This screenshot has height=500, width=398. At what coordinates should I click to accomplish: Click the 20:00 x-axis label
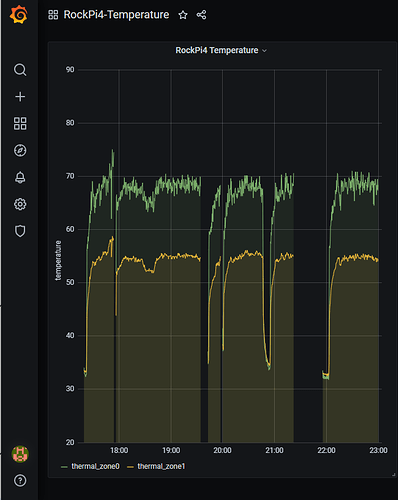pyautogui.click(x=222, y=450)
